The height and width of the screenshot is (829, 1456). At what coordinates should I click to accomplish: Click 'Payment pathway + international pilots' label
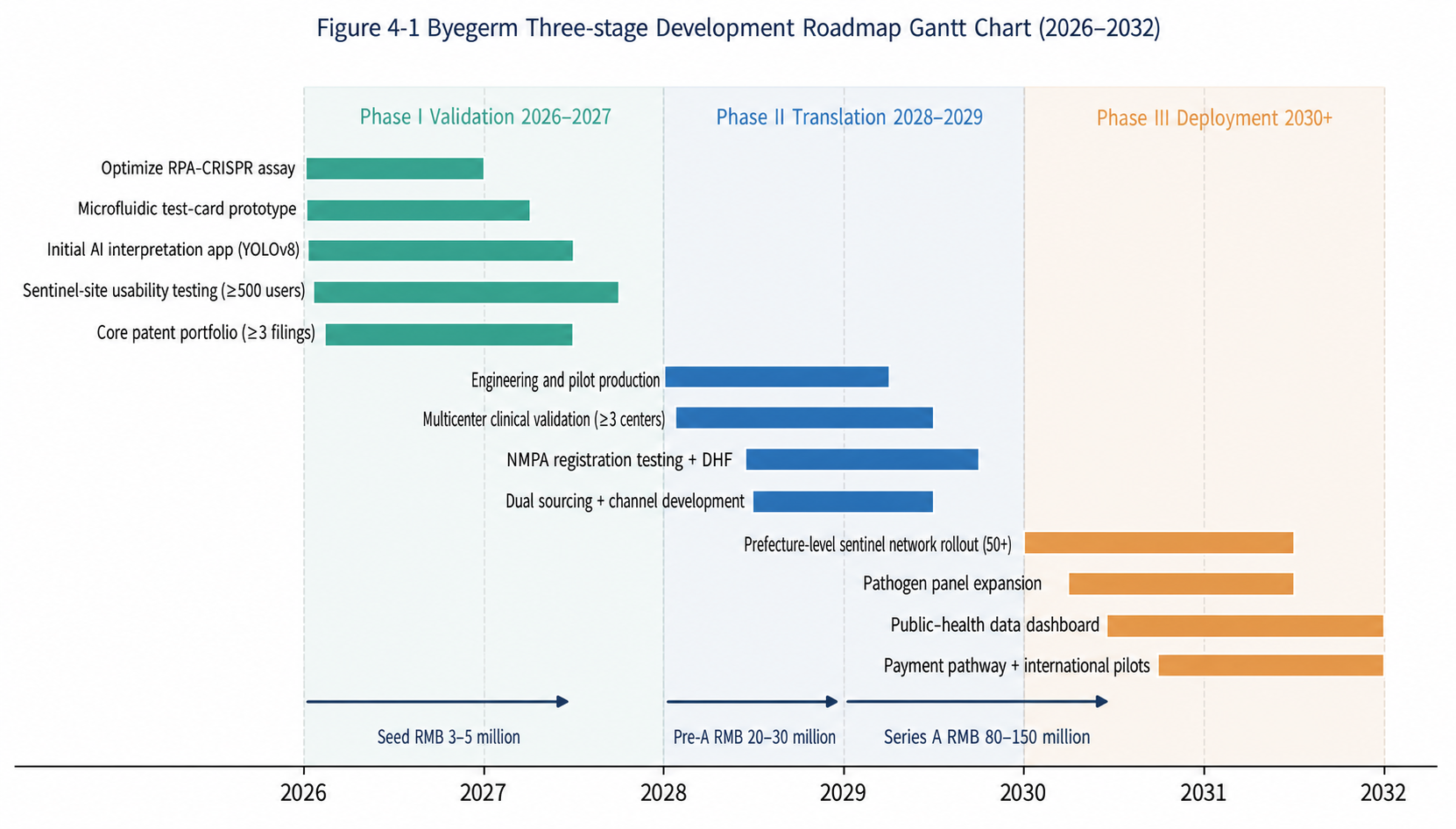[x=1016, y=666]
